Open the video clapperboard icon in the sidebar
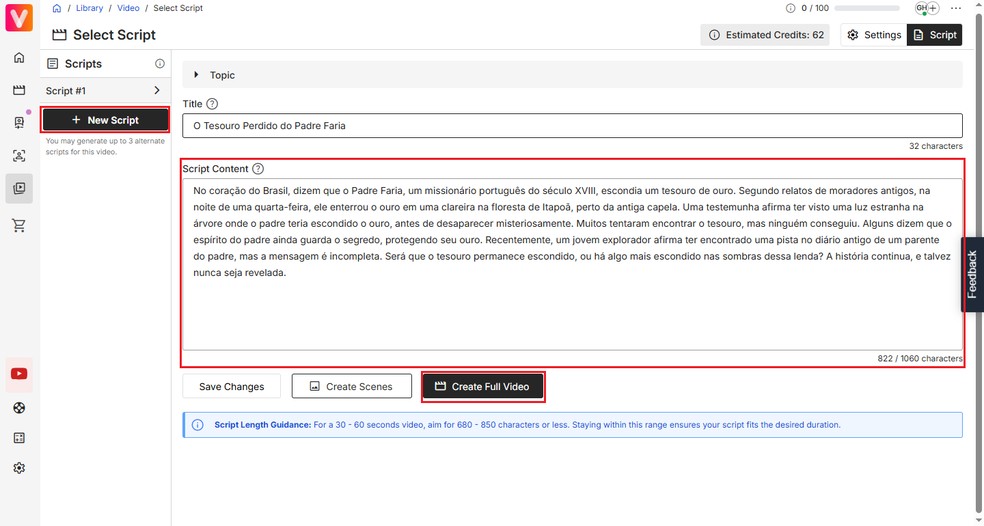The image size is (984, 526). click(19, 90)
